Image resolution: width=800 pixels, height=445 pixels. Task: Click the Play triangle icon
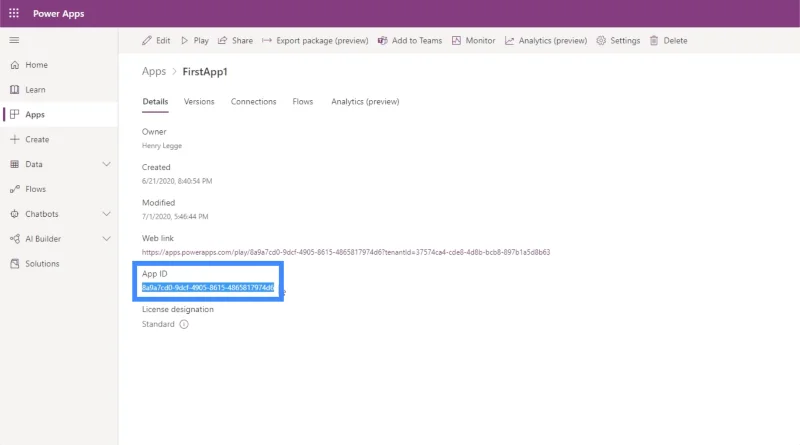coord(184,40)
